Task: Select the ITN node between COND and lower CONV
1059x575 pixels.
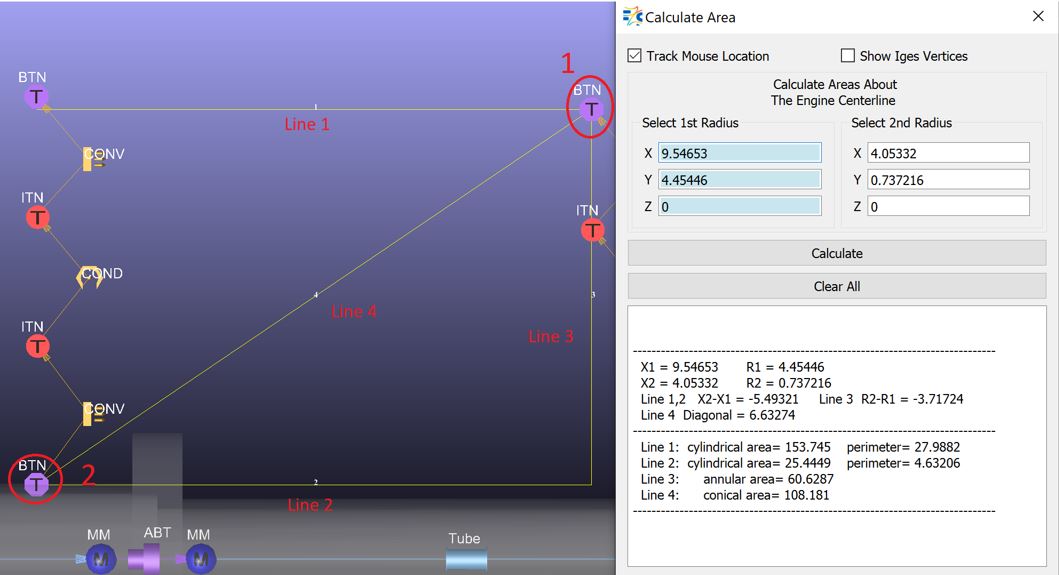Action: (x=37, y=347)
